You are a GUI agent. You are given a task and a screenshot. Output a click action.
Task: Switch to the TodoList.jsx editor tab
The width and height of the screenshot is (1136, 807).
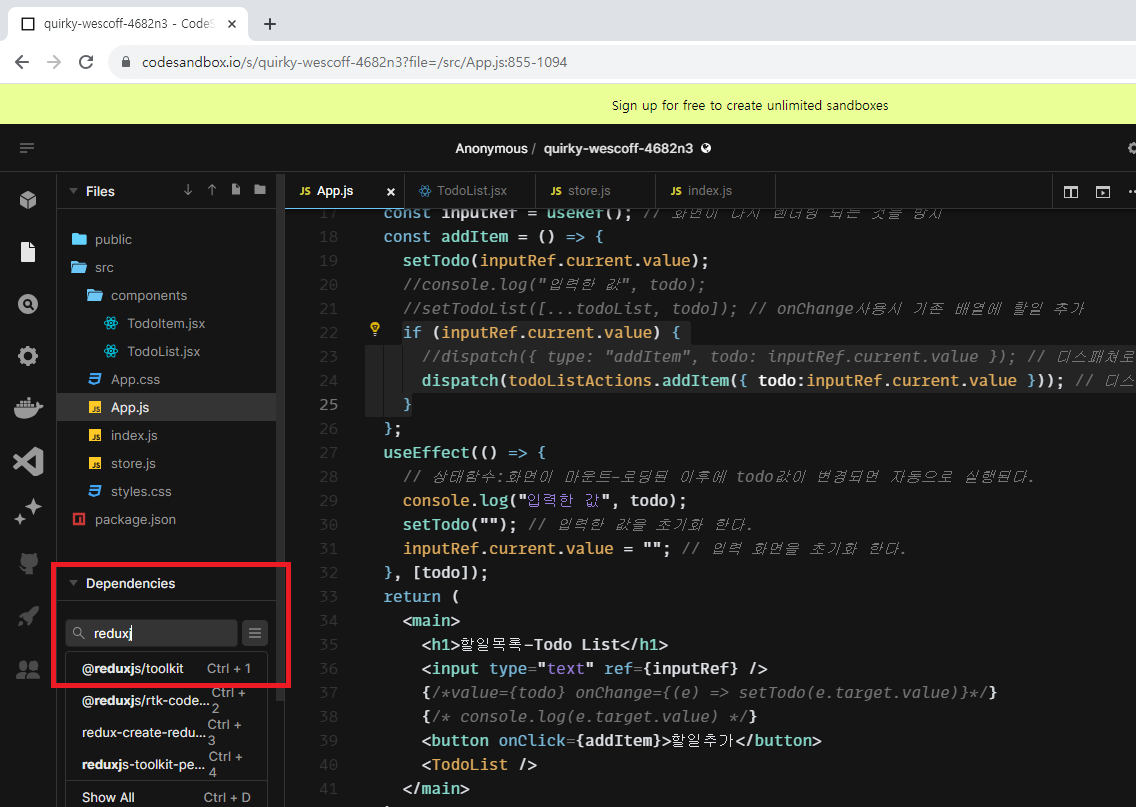click(469, 191)
